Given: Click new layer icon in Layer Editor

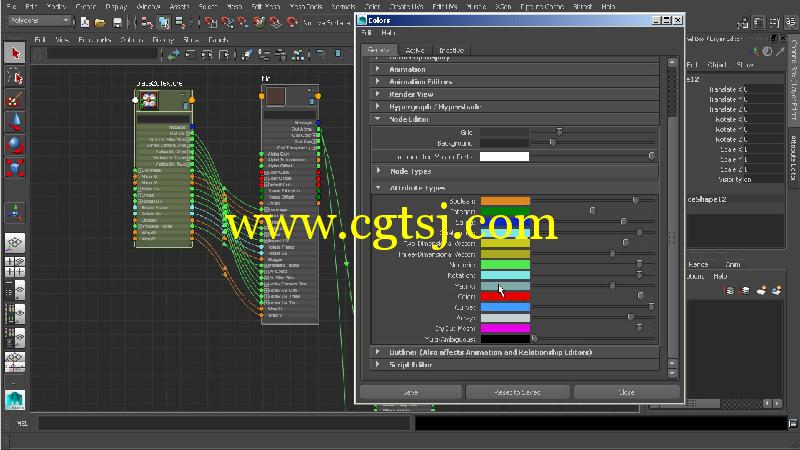Looking at the screenshot, I should point(761,290).
